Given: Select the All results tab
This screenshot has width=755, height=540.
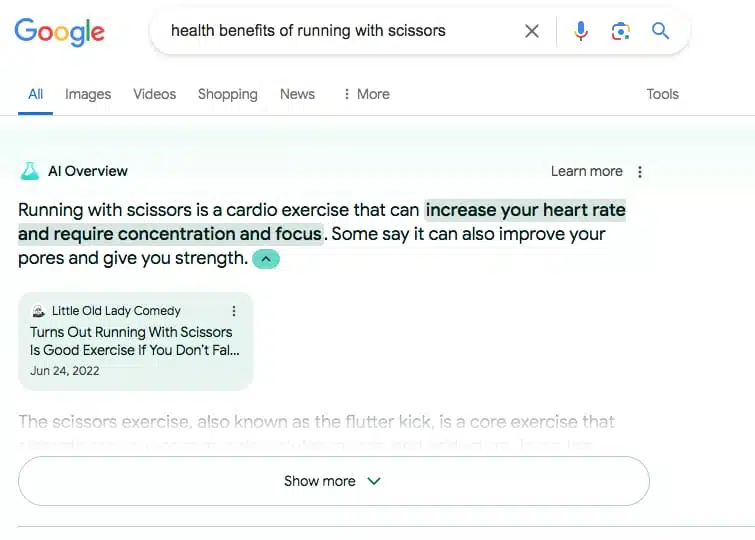Looking at the screenshot, I should [35, 94].
